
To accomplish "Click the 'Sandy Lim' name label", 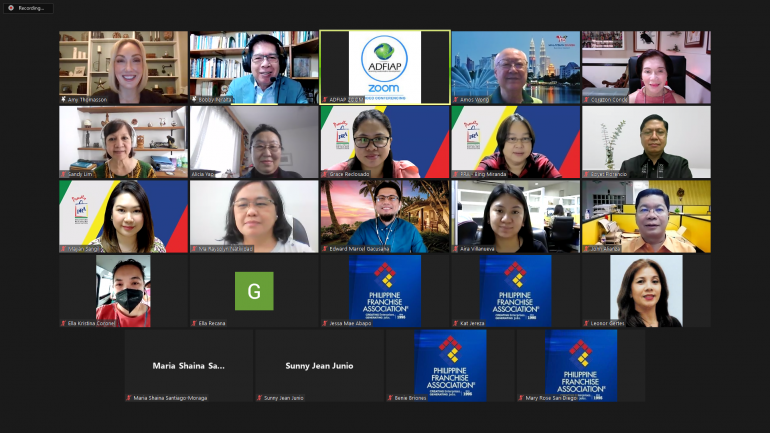I will [x=79, y=174].
